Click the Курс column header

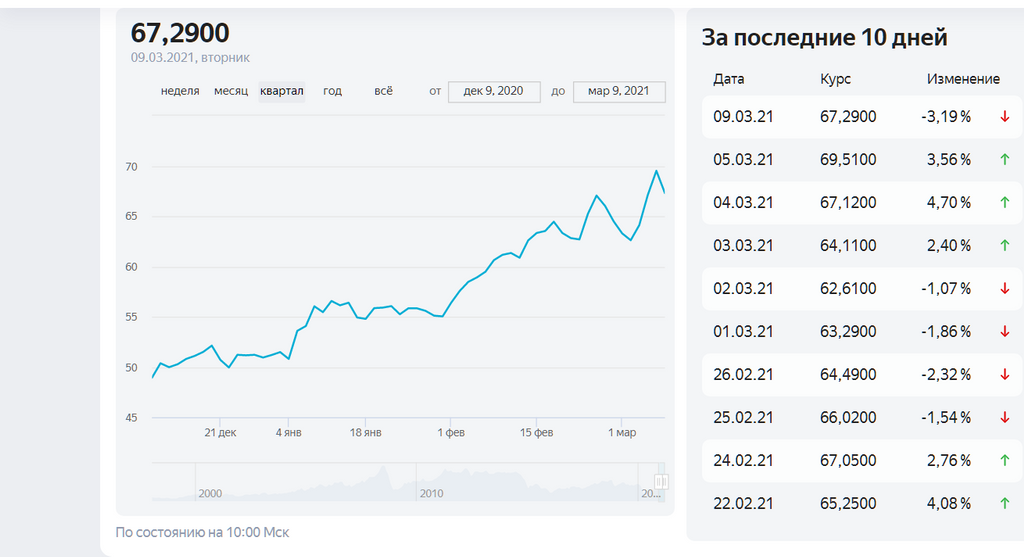pos(835,79)
